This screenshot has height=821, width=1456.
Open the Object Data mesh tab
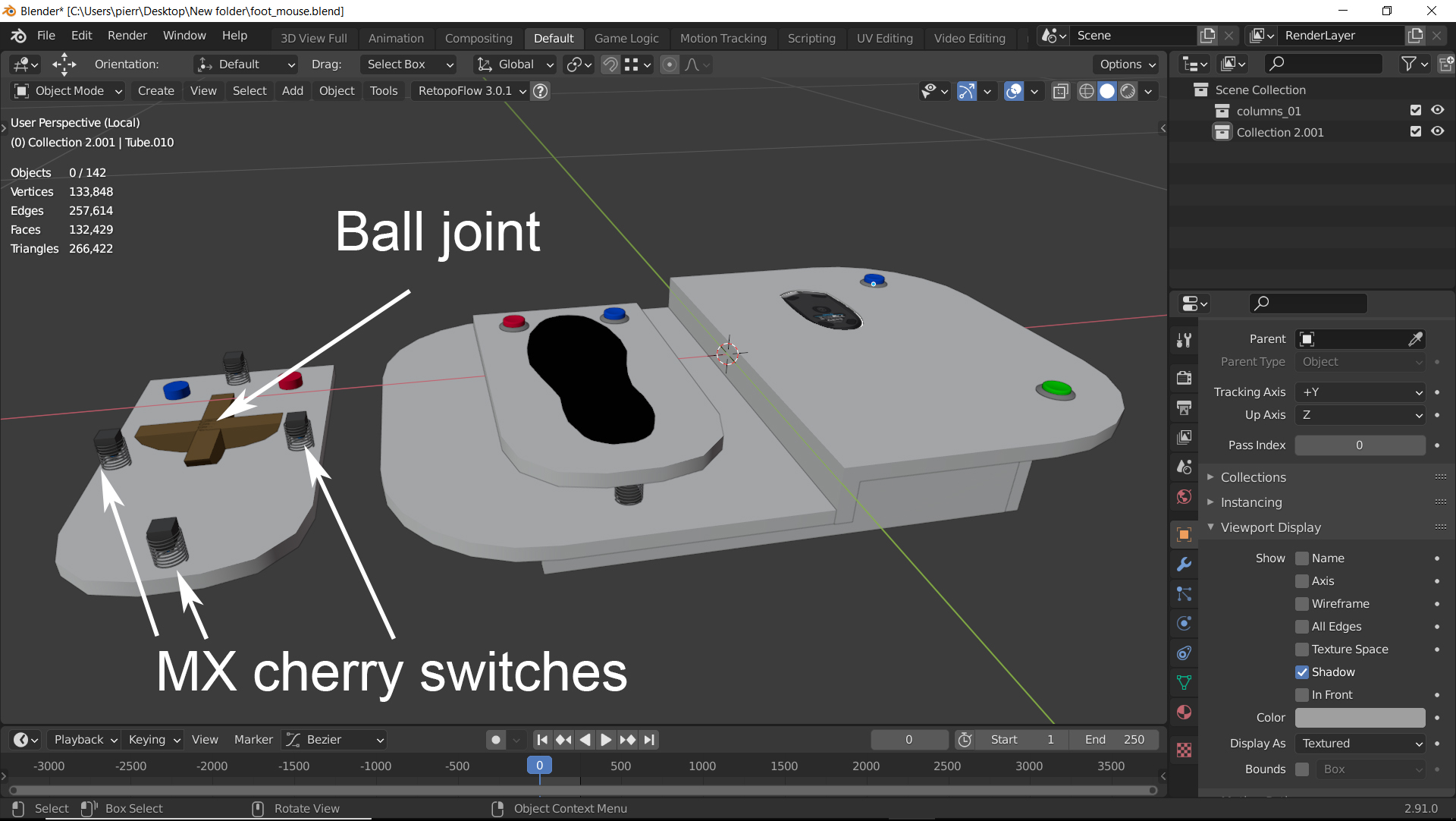[x=1184, y=683]
